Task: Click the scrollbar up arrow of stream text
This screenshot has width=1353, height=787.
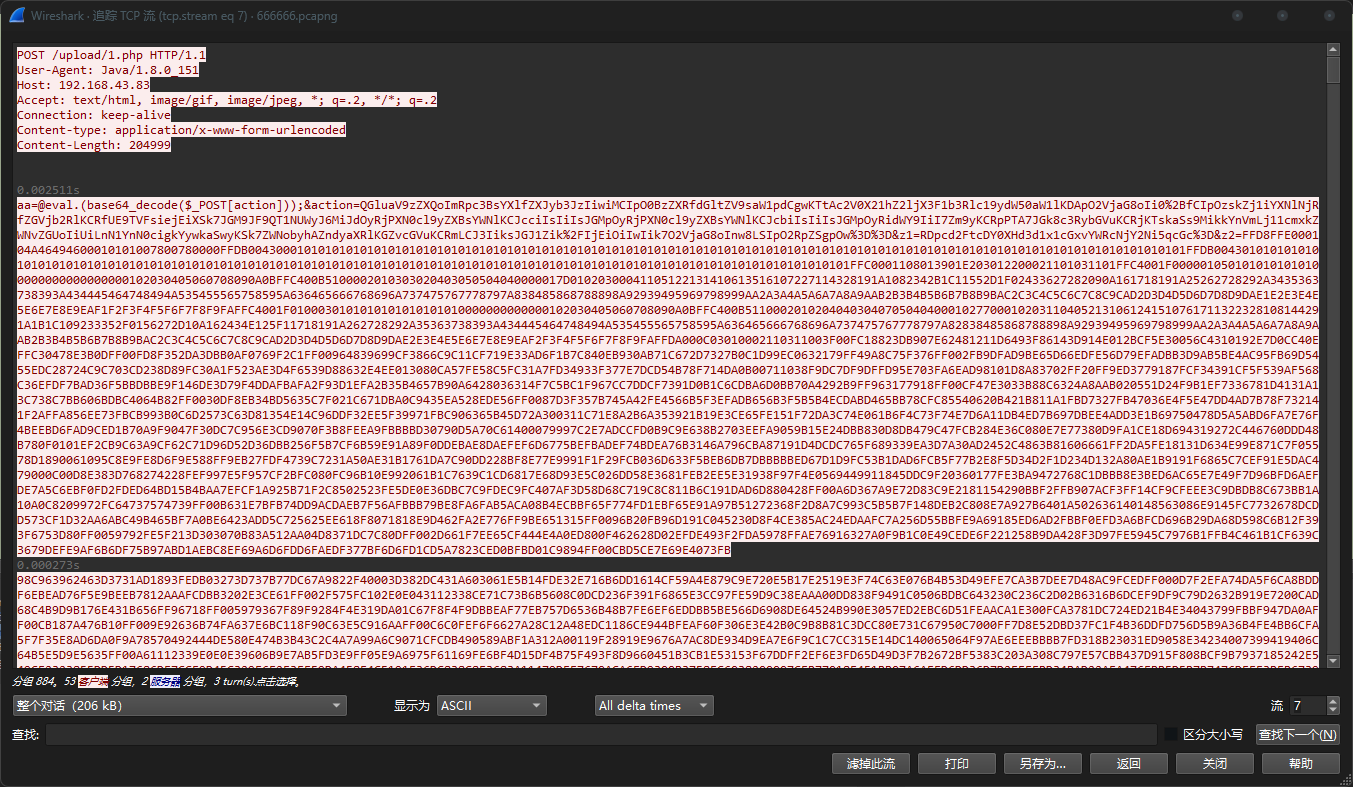Action: [x=1333, y=50]
